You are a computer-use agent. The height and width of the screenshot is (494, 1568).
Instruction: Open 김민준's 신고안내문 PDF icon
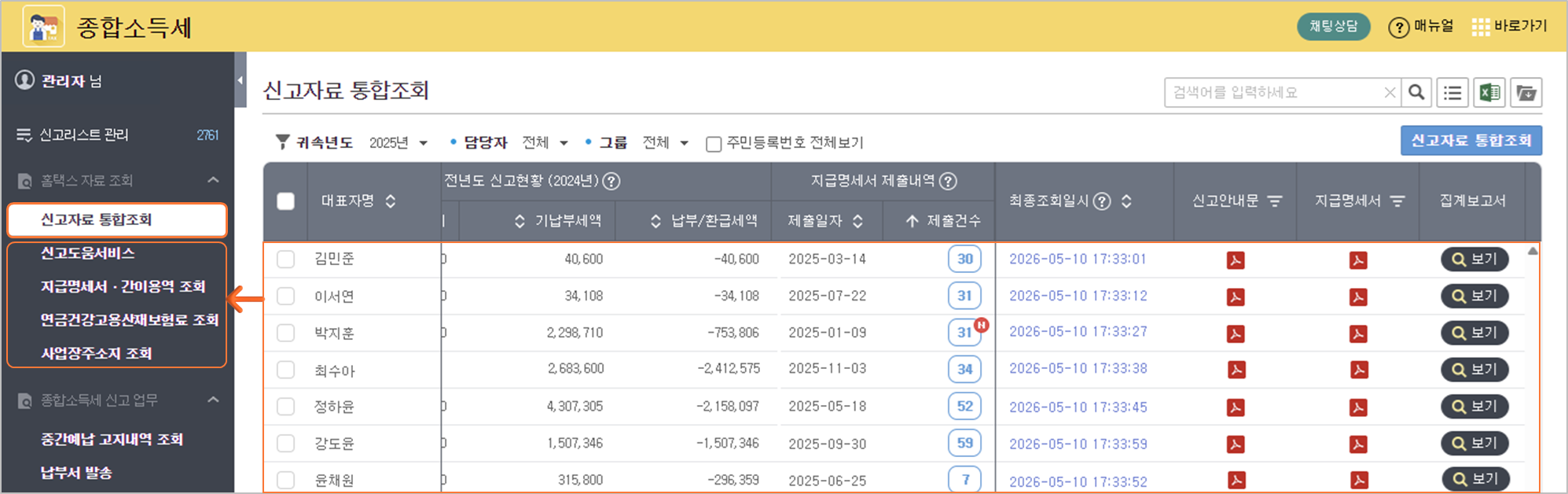pyautogui.click(x=1236, y=260)
